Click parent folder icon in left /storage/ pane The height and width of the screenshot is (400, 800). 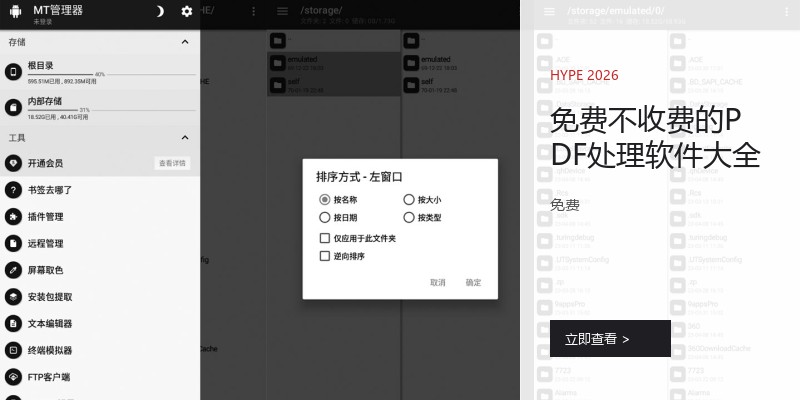[x=278, y=40]
